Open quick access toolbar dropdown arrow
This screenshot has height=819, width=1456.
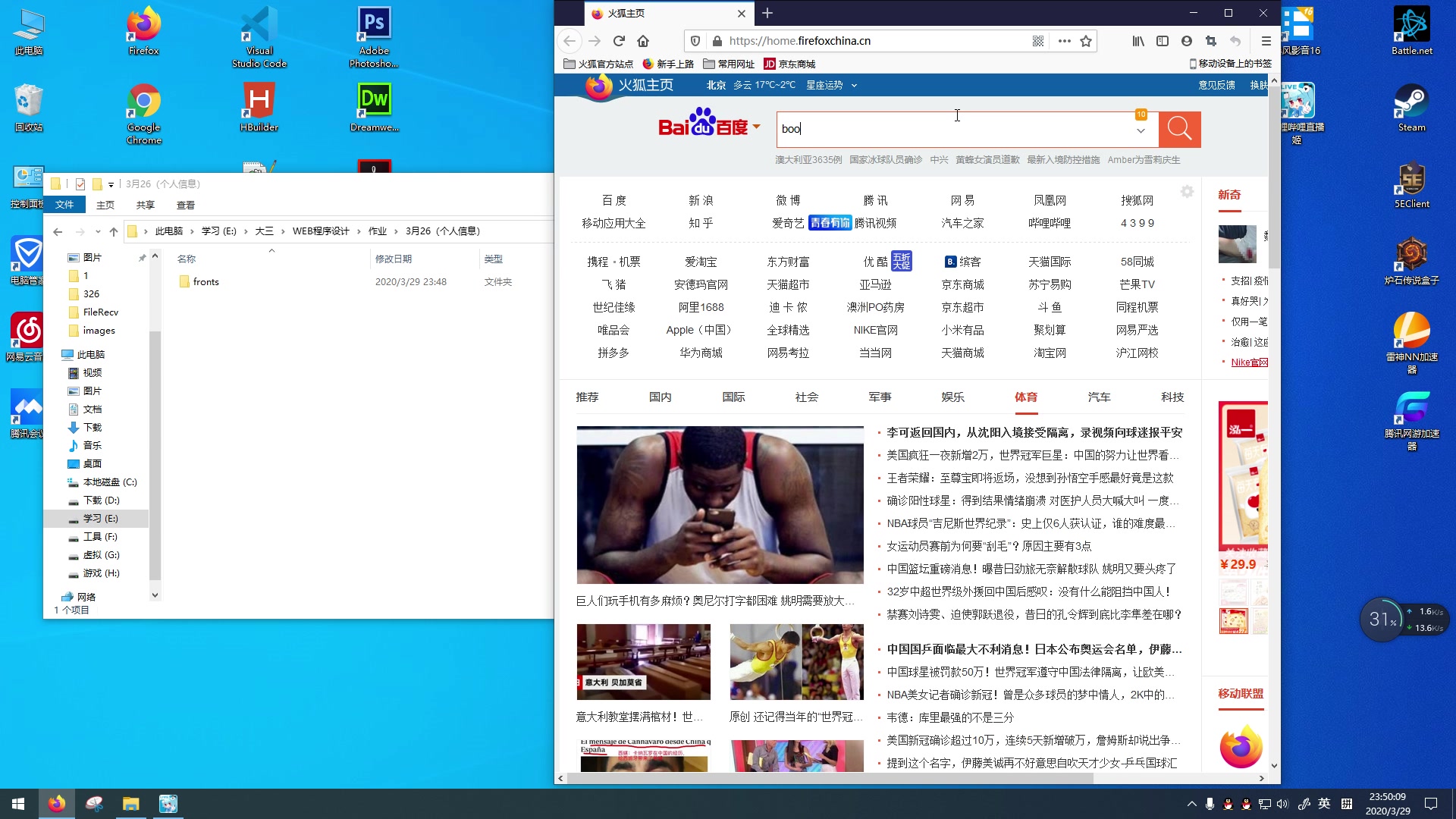point(111,184)
